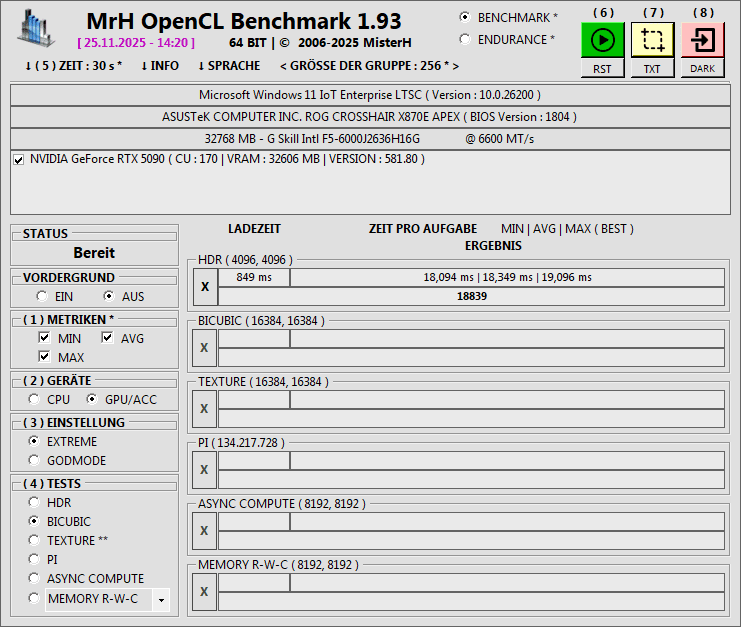This screenshot has height=627, width=741.
Task: Click the X button in BICUBIC result row
Action: (x=204, y=348)
